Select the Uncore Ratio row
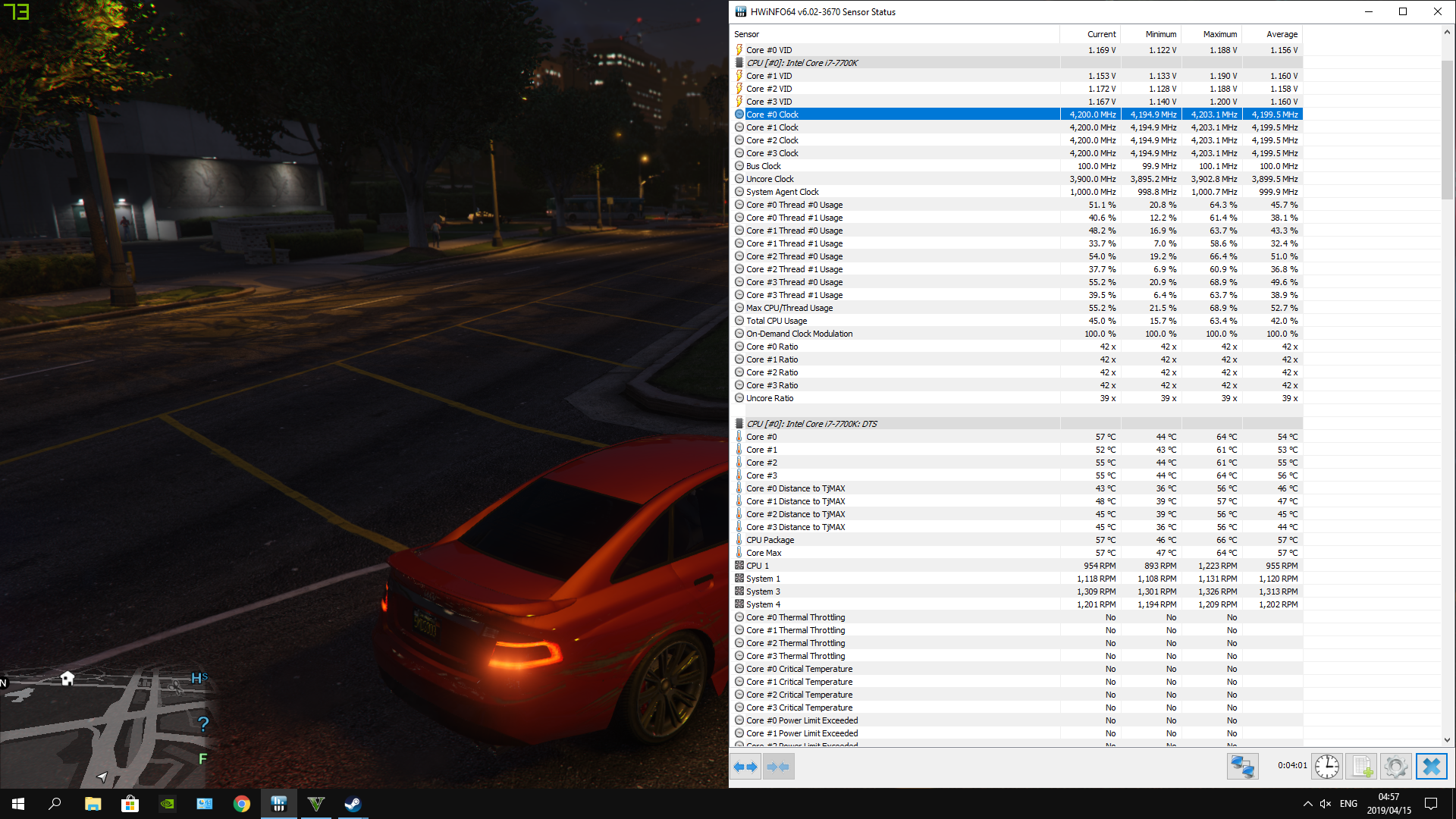Viewport: 1456px width, 819px height. point(1017,398)
